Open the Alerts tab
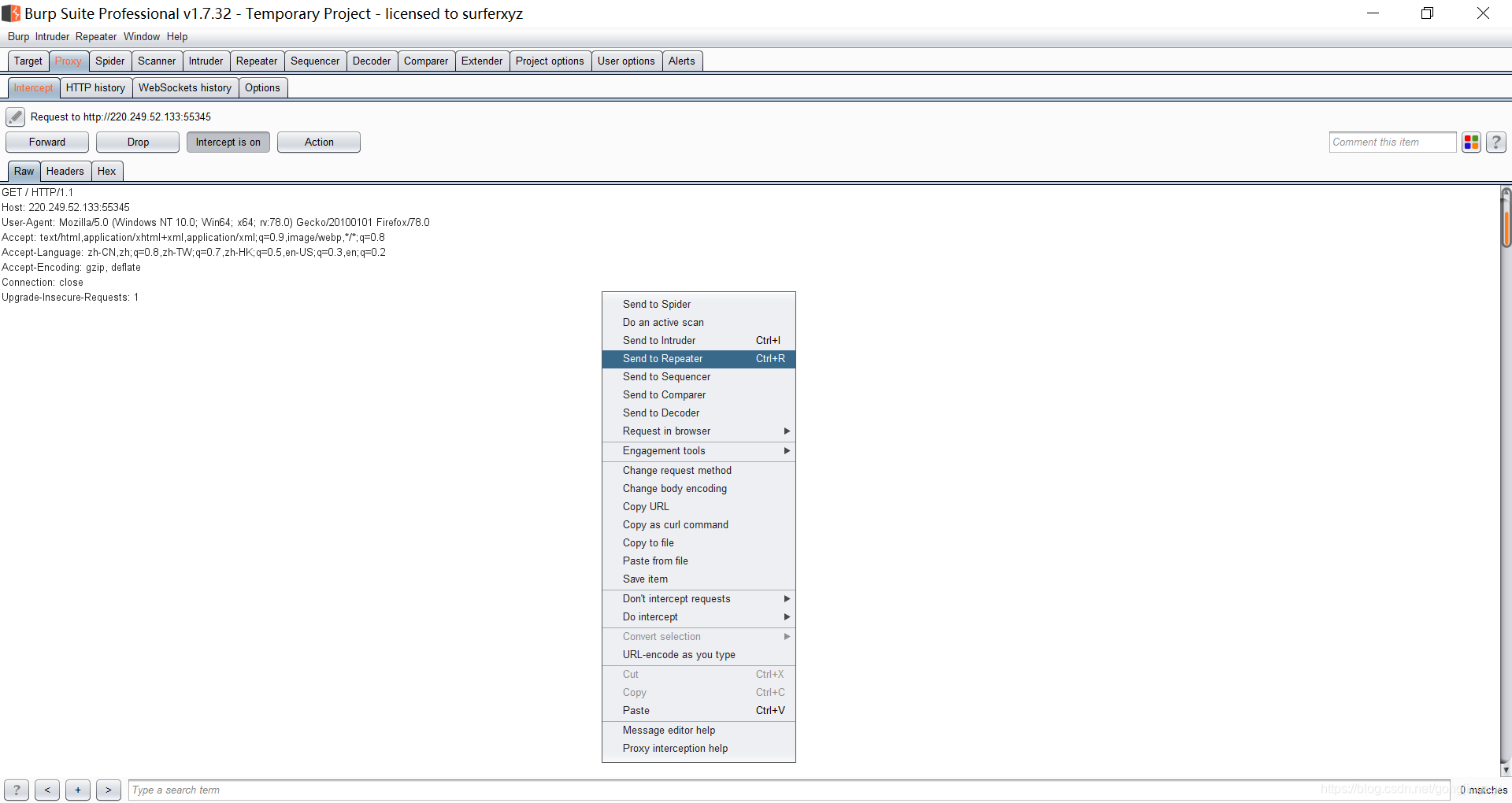This screenshot has width=1512, height=803. [682, 61]
